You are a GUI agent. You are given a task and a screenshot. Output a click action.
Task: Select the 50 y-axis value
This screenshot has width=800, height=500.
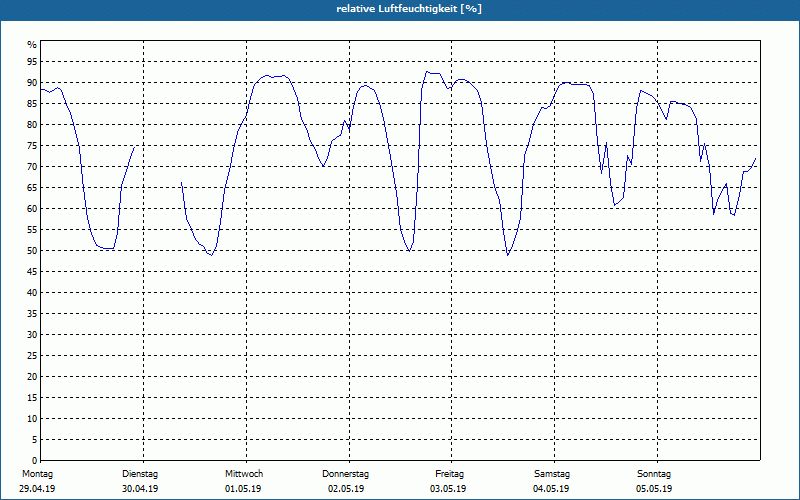pyautogui.click(x=32, y=251)
